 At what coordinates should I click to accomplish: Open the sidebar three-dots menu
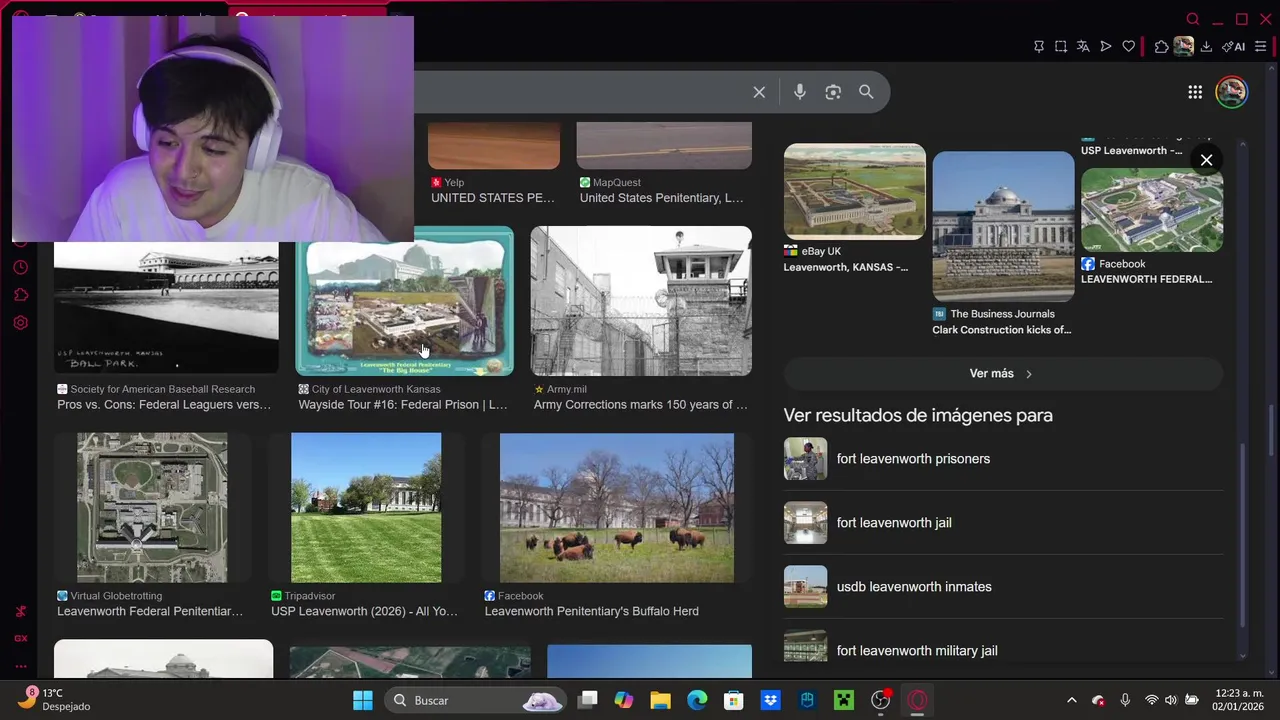tap(20, 665)
